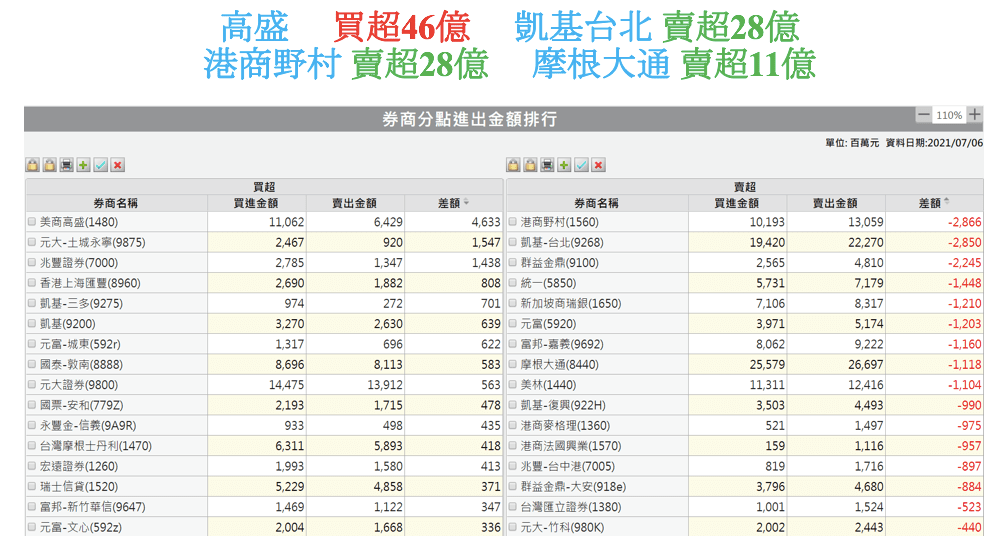Viewport: 1007px width, 558px height.
Task: Click the 110% zoom level field
Action: pyautogui.click(x=948, y=116)
